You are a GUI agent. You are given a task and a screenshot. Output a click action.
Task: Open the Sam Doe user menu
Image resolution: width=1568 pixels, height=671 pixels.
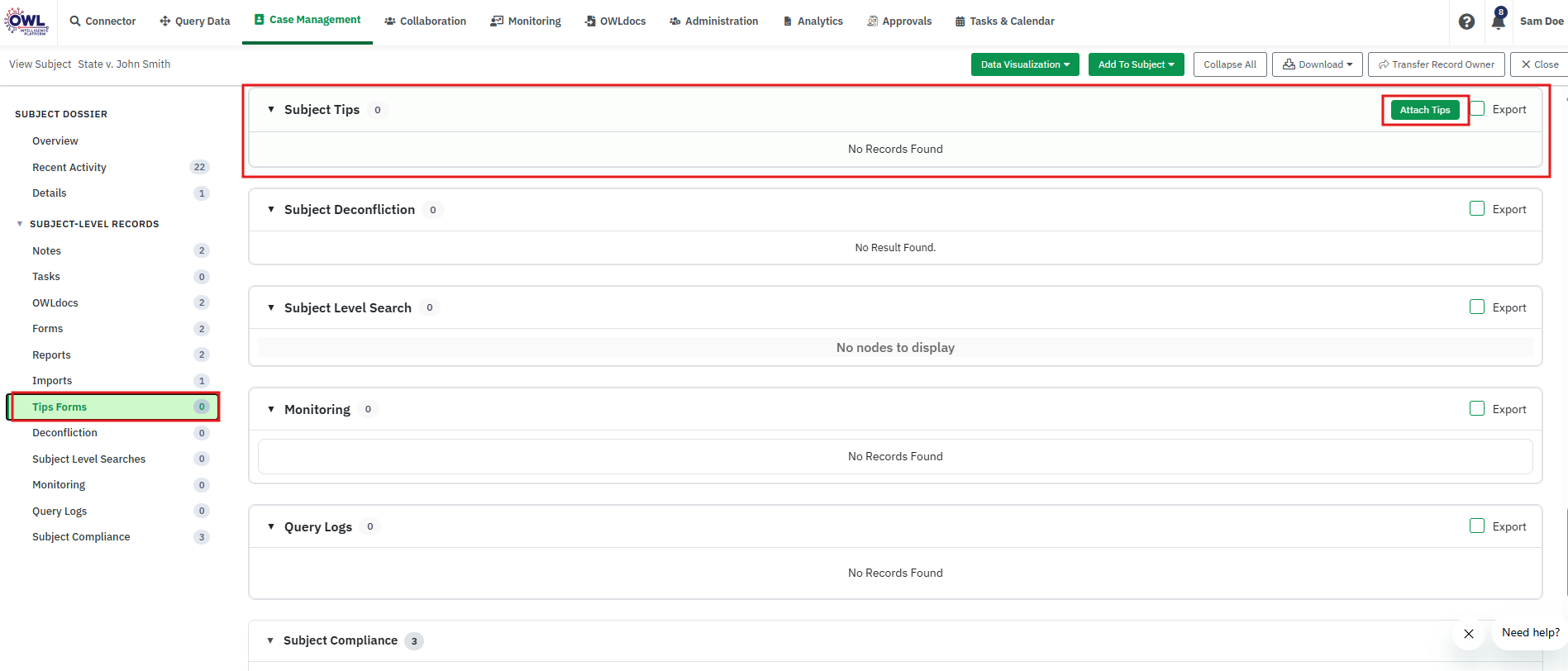pos(1542,21)
